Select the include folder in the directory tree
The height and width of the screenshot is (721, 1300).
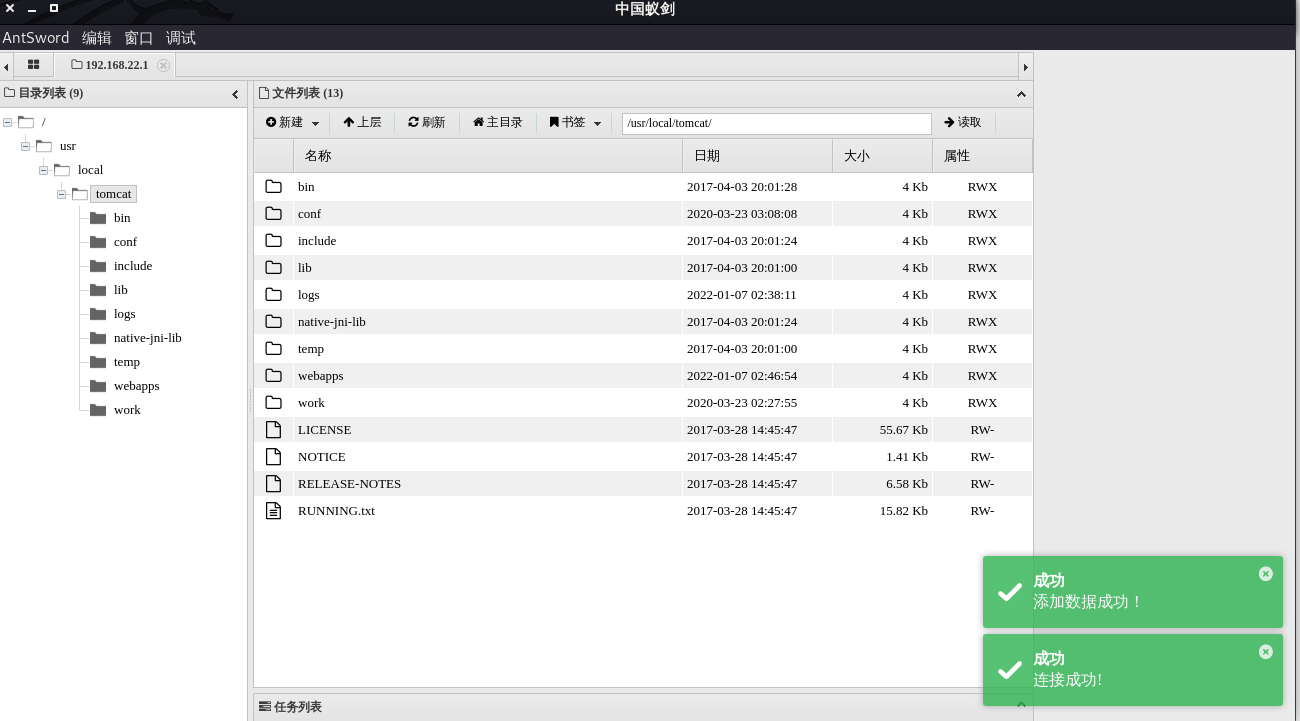tap(133, 266)
